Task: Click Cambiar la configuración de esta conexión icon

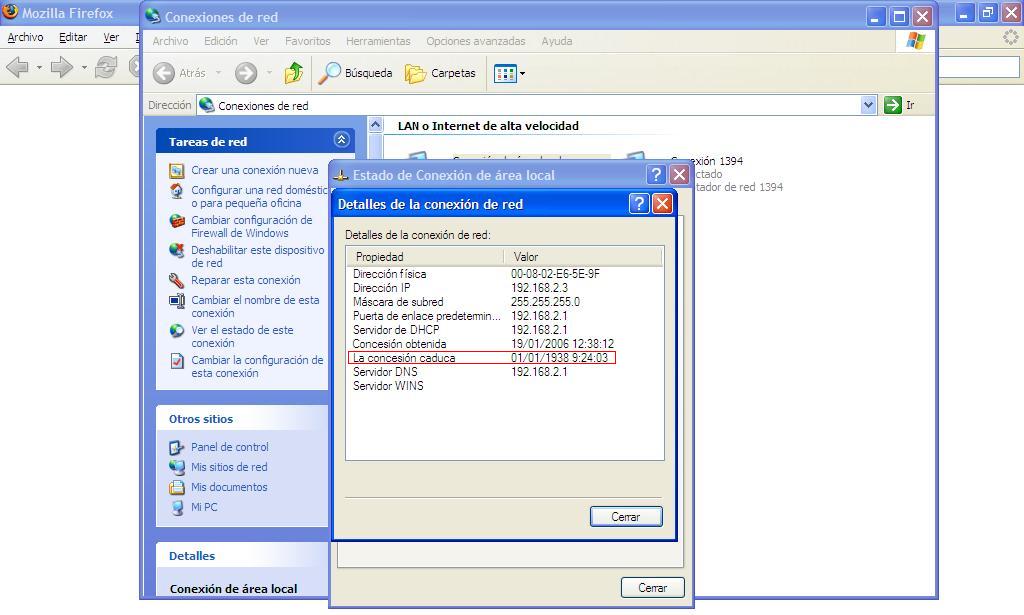Action: point(177,361)
